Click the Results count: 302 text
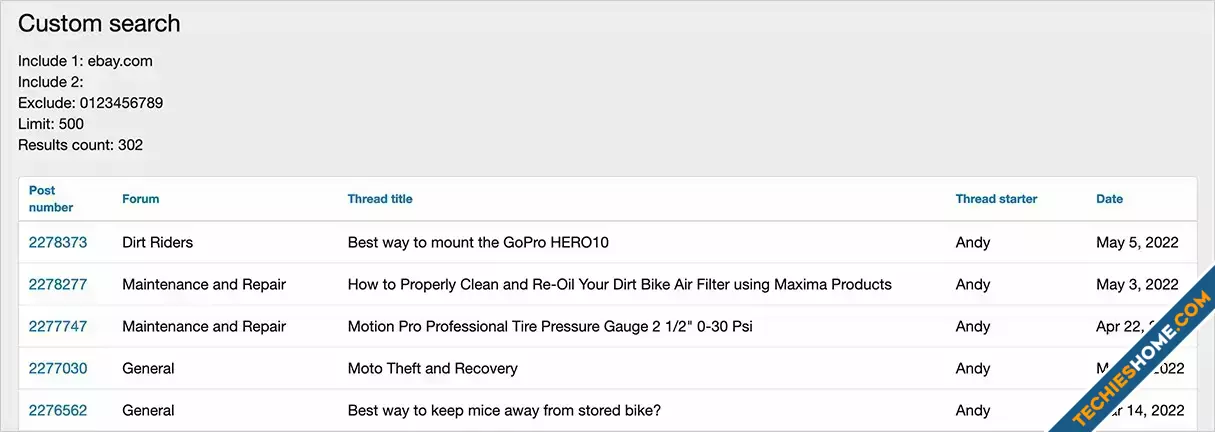1215x432 pixels. tap(80, 145)
